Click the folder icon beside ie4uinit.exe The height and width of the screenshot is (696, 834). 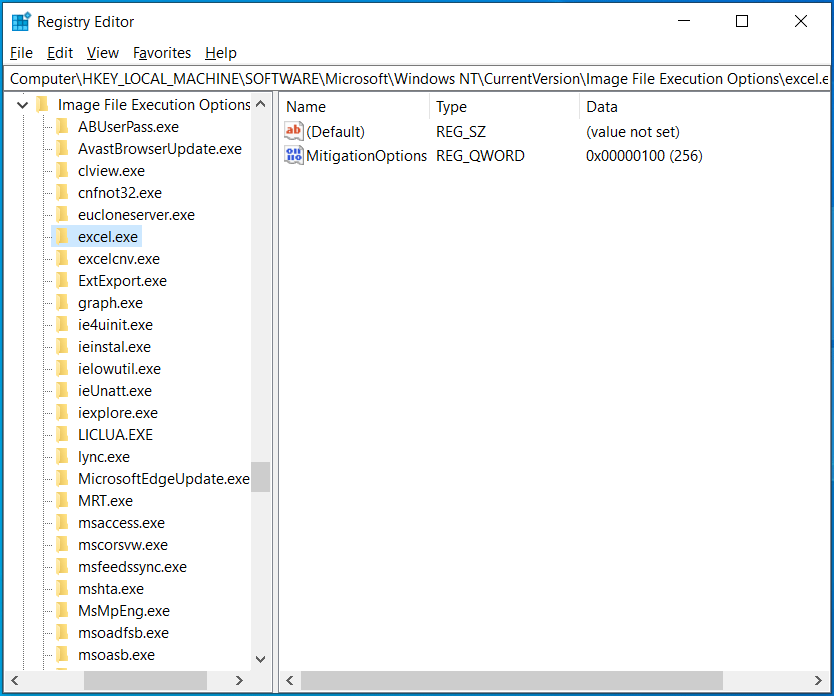point(63,324)
